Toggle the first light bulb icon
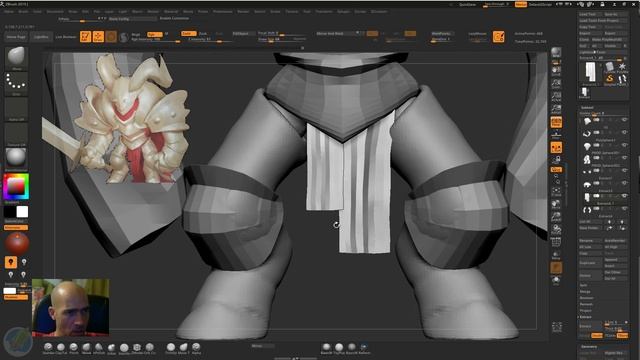The width and height of the screenshot is (640, 360). click(x=11, y=262)
